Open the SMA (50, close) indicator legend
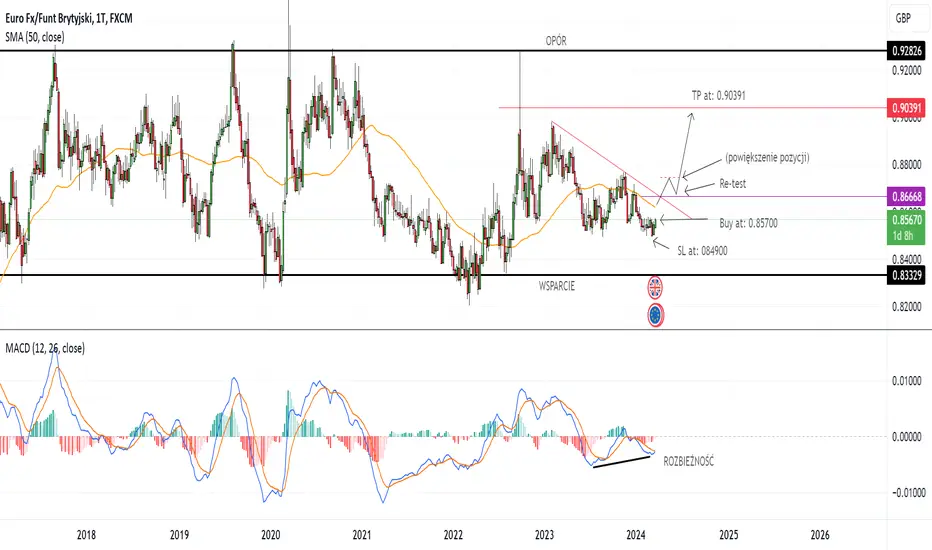The width and height of the screenshot is (932, 550). click(34, 37)
